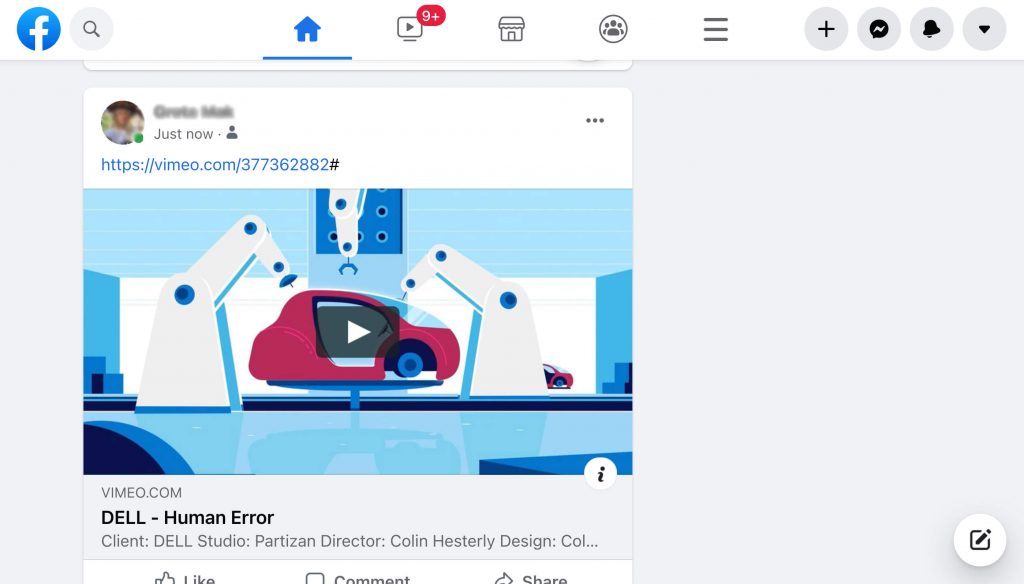Image resolution: width=1024 pixels, height=584 pixels.
Task: Click the blurred poster name
Action: 193,112
